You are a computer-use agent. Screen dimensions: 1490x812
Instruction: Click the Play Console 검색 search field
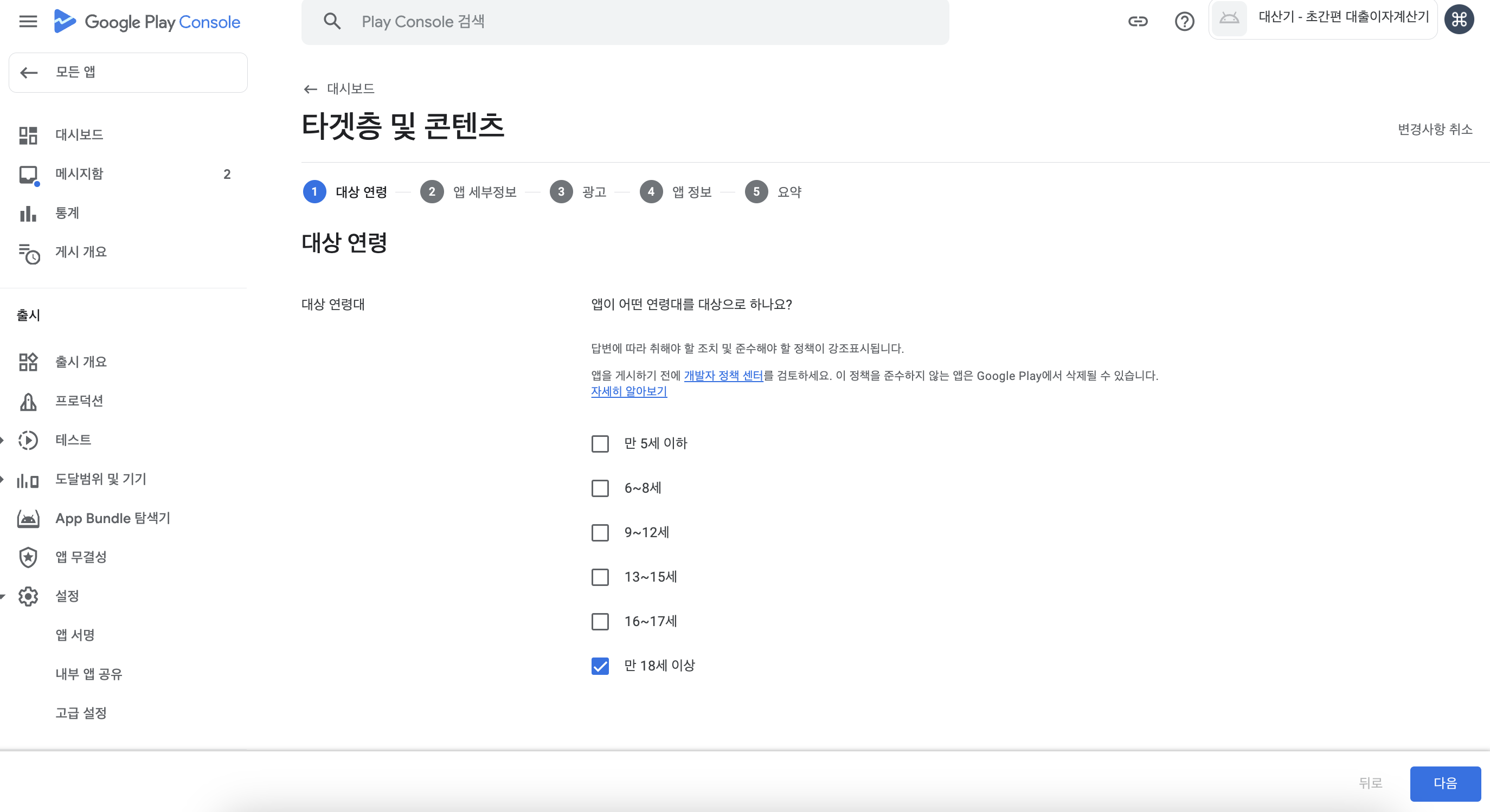click(x=625, y=22)
